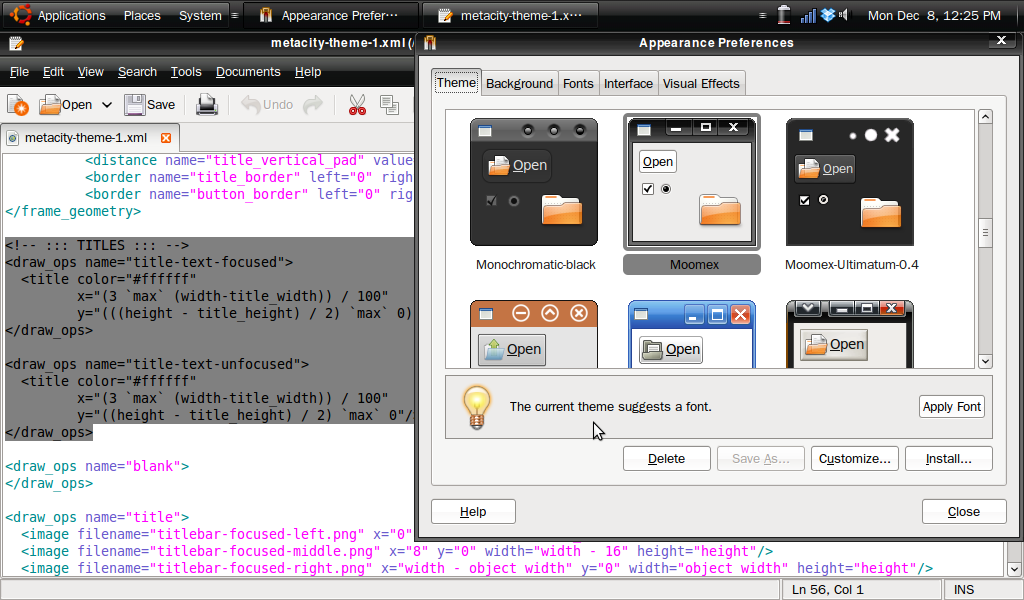Switch to Appearance Preferences taskbar entry
Image resolution: width=1024 pixels, height=600 pixels.
(x=330, y=15)
